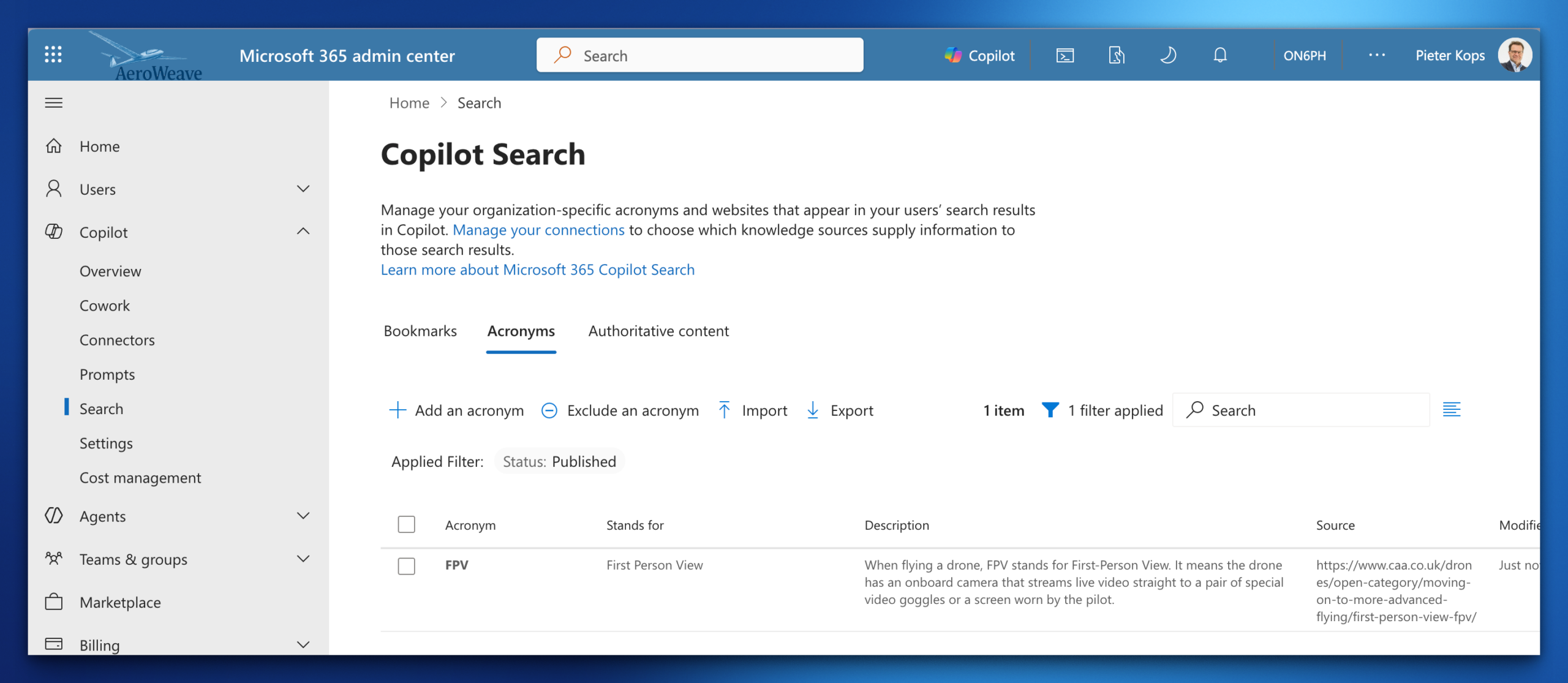Click the Teams & groups icon
The width and height of the screenshot is (1568, 683).
[54, 559]
